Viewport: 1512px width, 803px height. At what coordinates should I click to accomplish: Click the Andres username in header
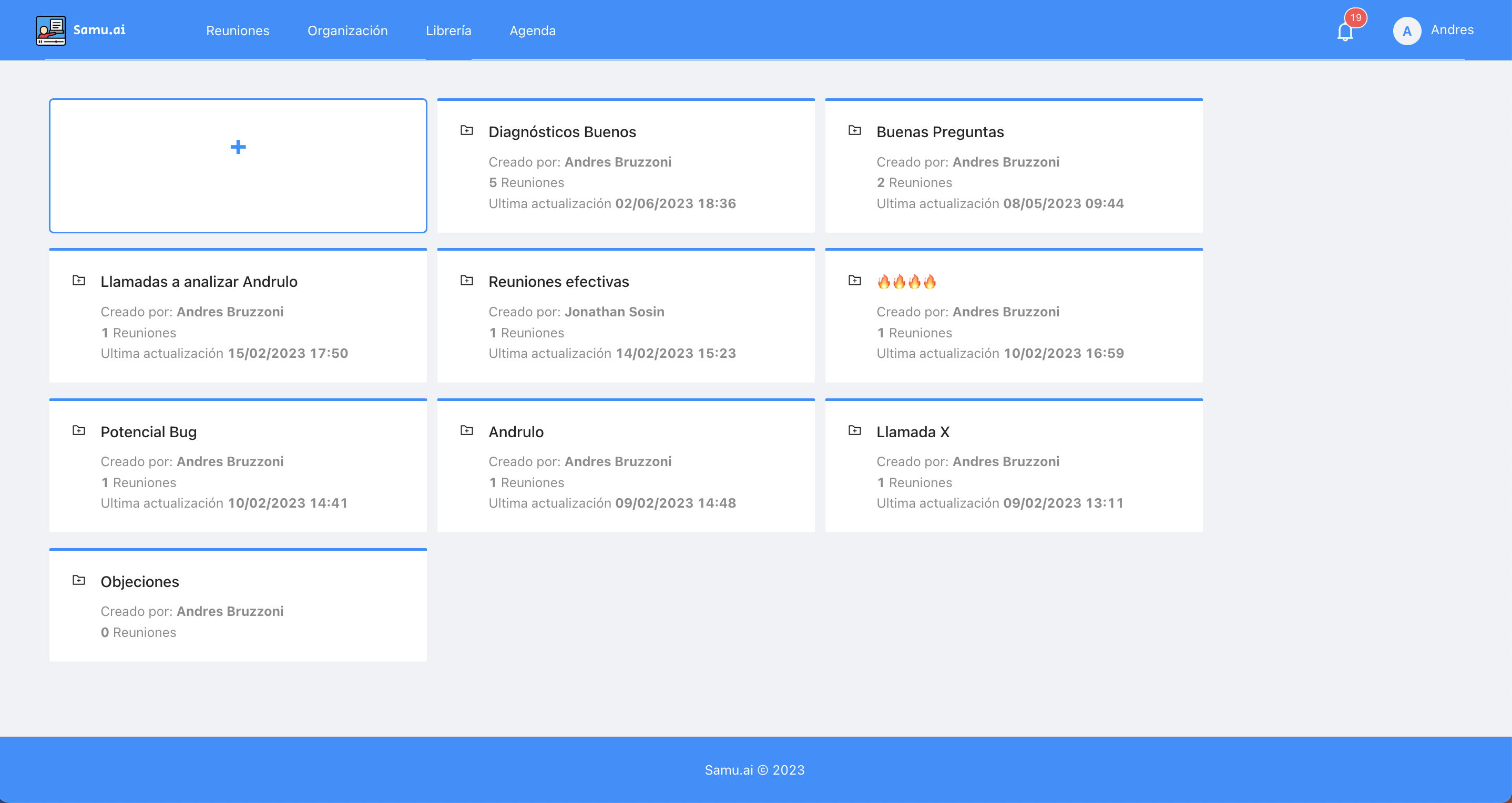(1452, 30)
